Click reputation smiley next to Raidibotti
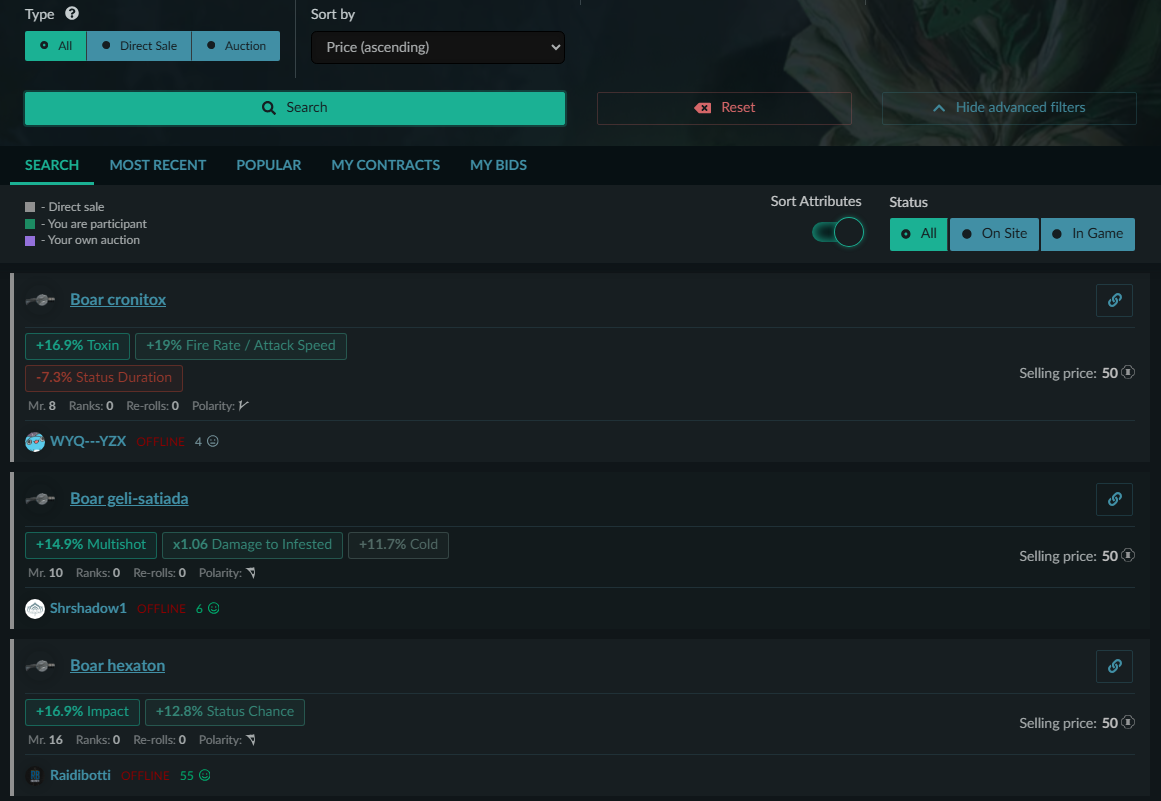The height and width of the screenshot is (801, 1161). (x=205, y=775)
